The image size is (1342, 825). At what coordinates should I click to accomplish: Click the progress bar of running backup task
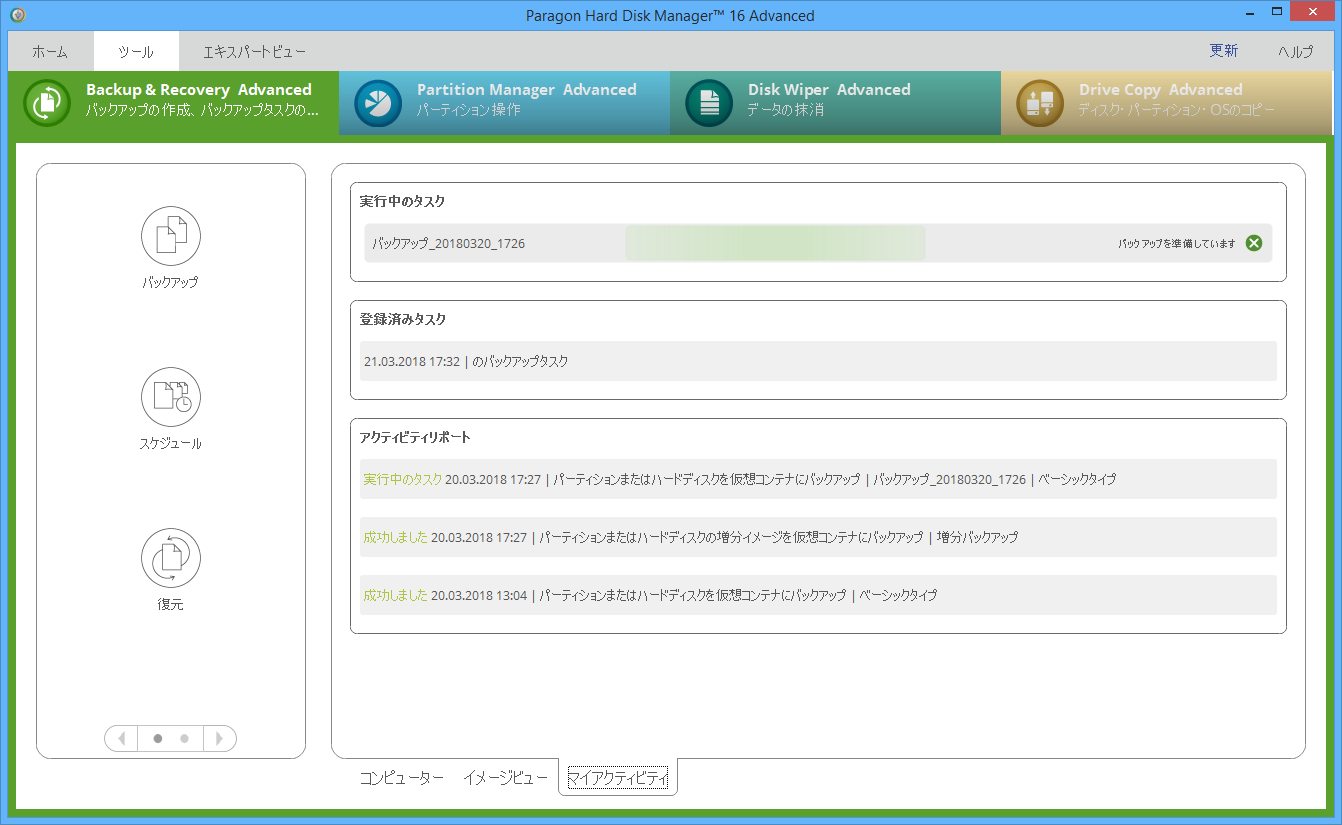click(775, 243)
